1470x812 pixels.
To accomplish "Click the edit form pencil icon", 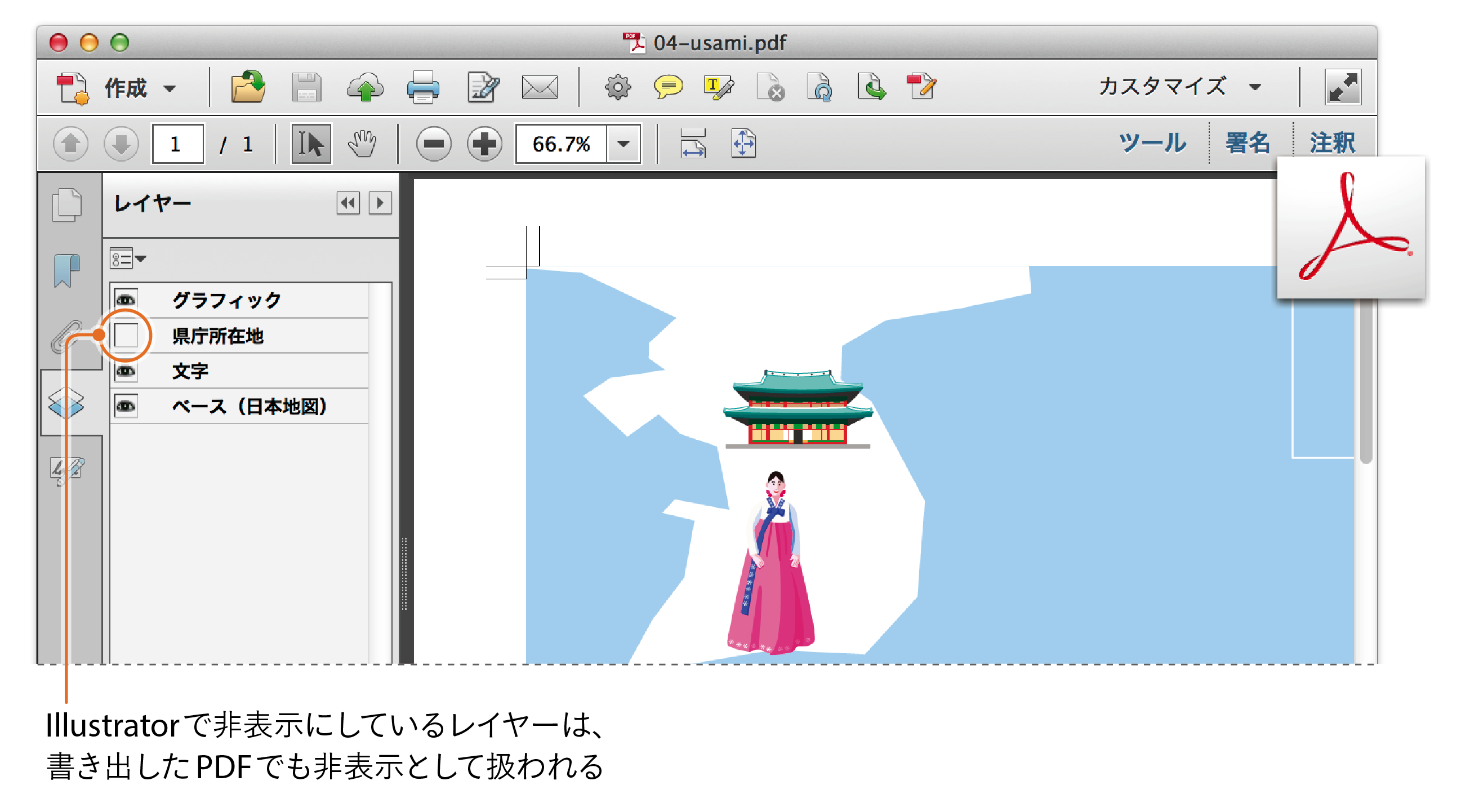I will coord(483,87).
